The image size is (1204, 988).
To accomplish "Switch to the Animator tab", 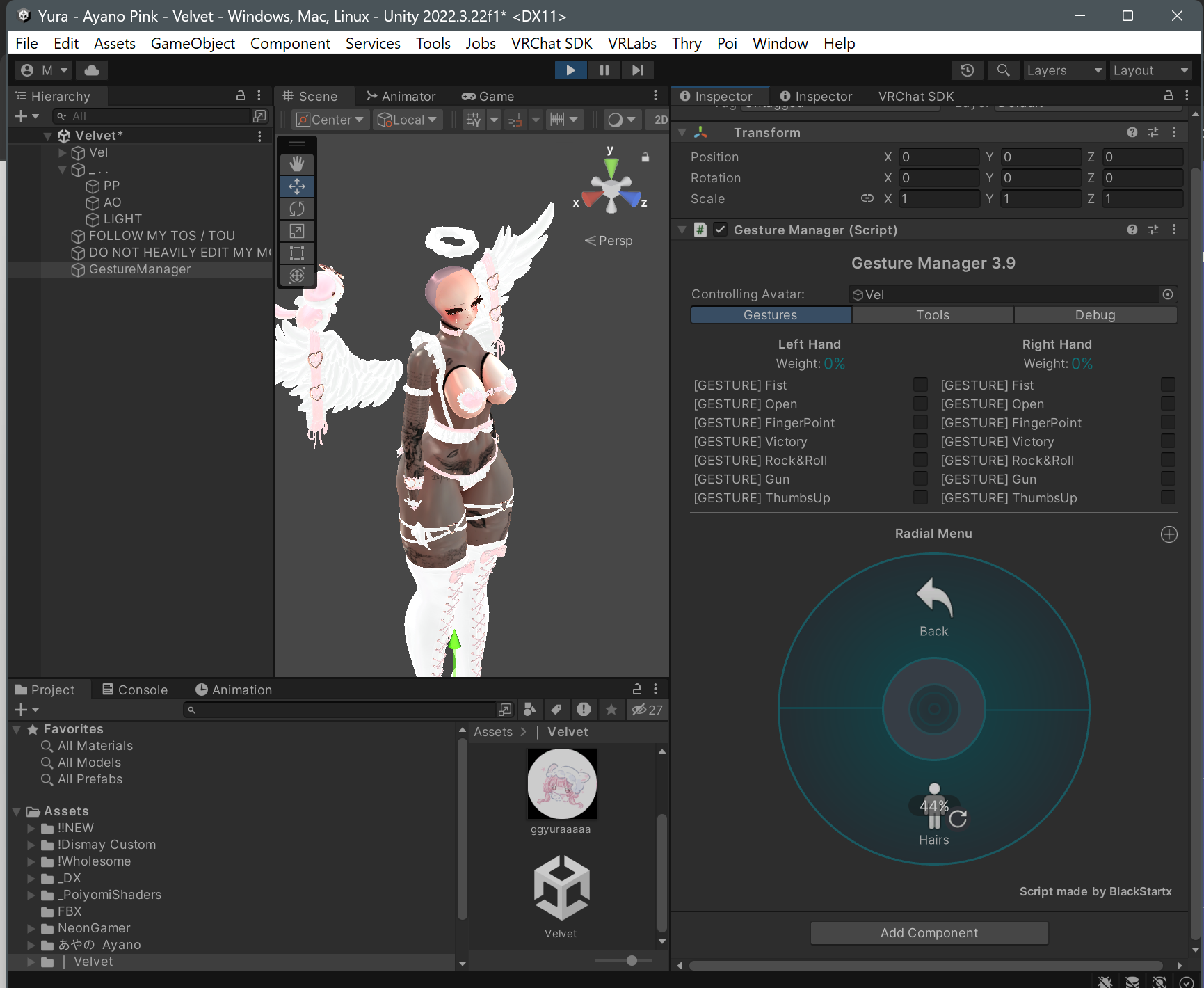I will point(401,96).
